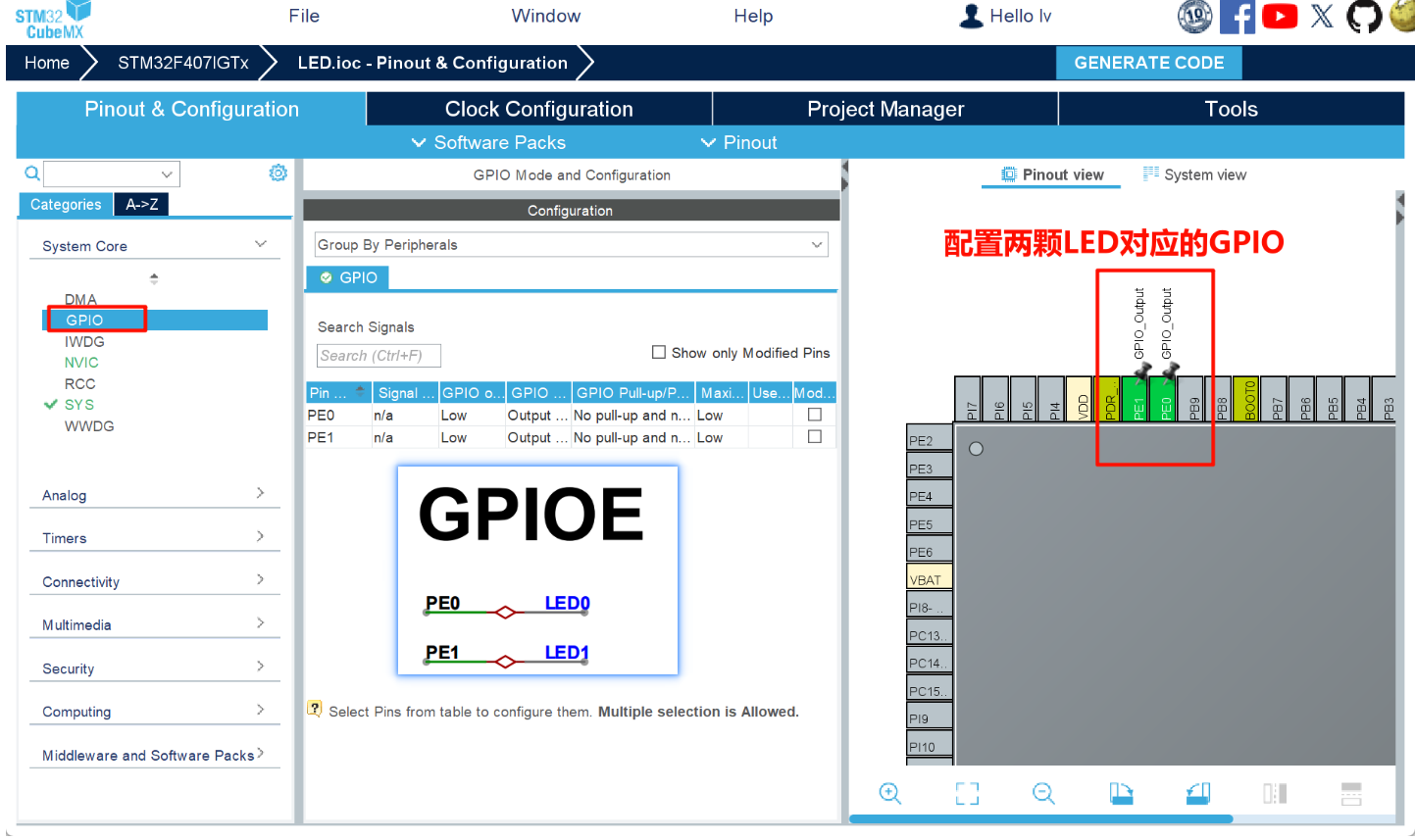Select the zoom in tool below pinout view
This screenshot has height=840, width=1415.
(x=889, y=793)
